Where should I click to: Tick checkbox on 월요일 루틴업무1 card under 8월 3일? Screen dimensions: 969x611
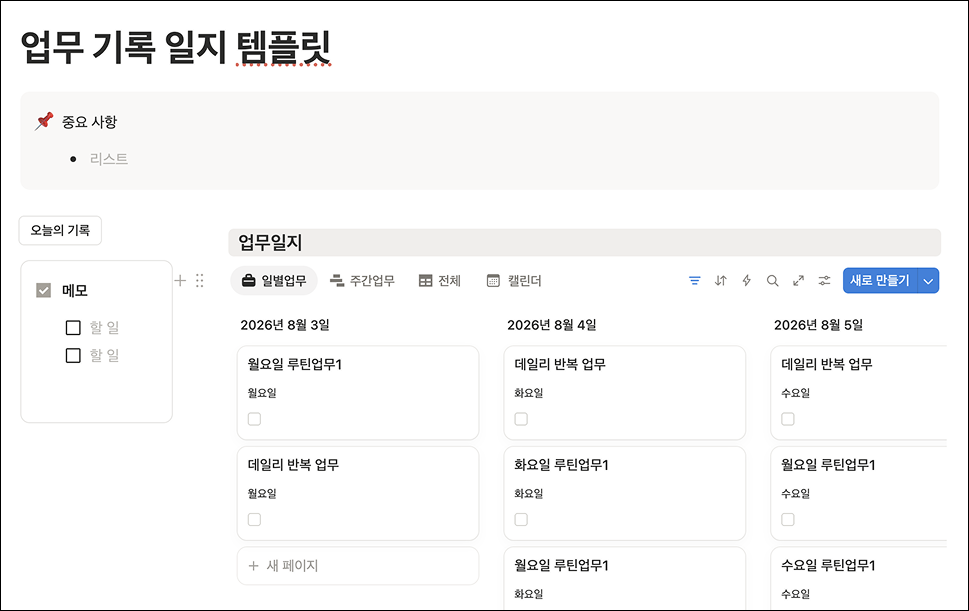(254, 419)
